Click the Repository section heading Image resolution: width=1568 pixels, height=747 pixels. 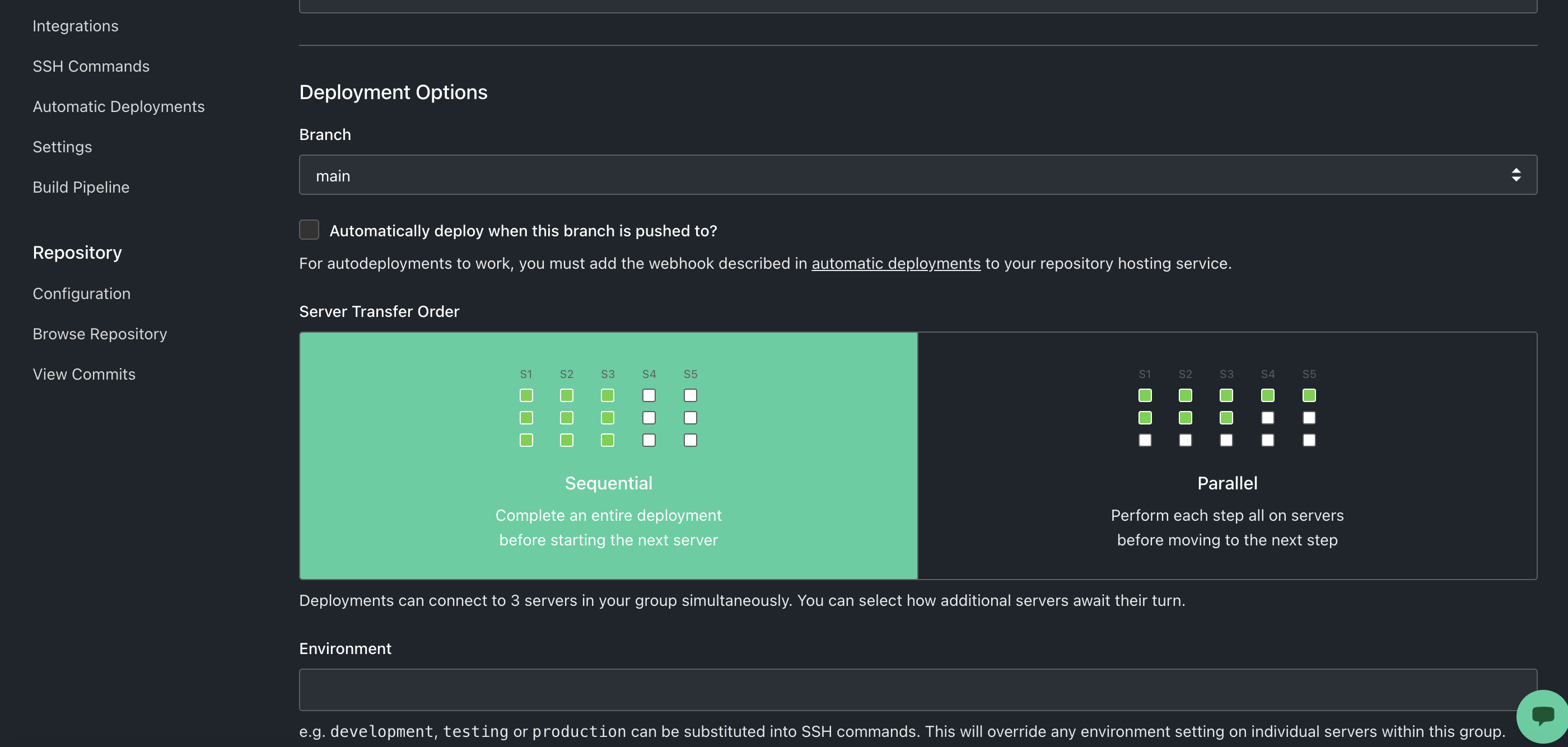(x=77, y=251)
